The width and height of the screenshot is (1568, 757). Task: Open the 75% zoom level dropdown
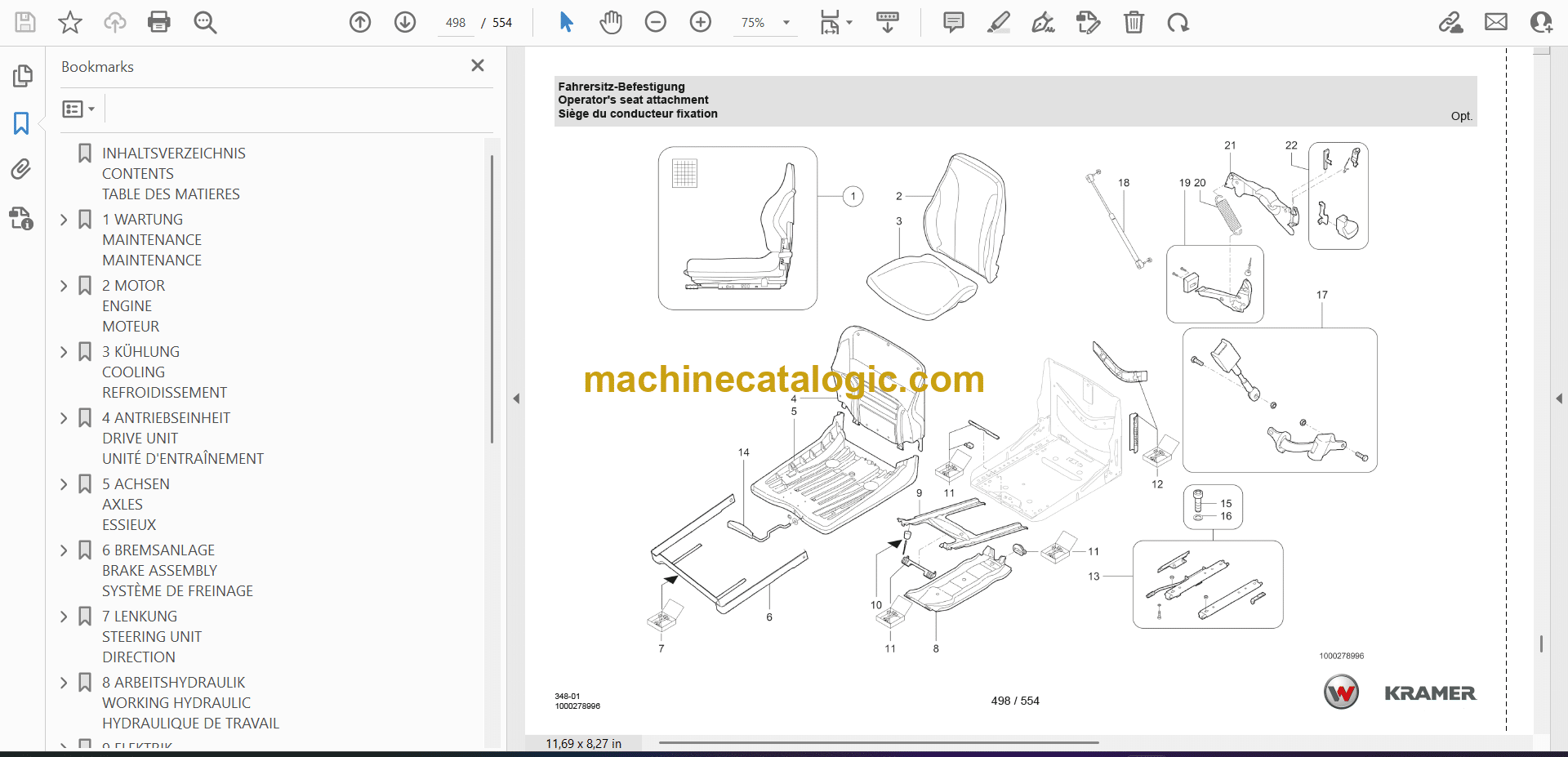click(786, 23)
